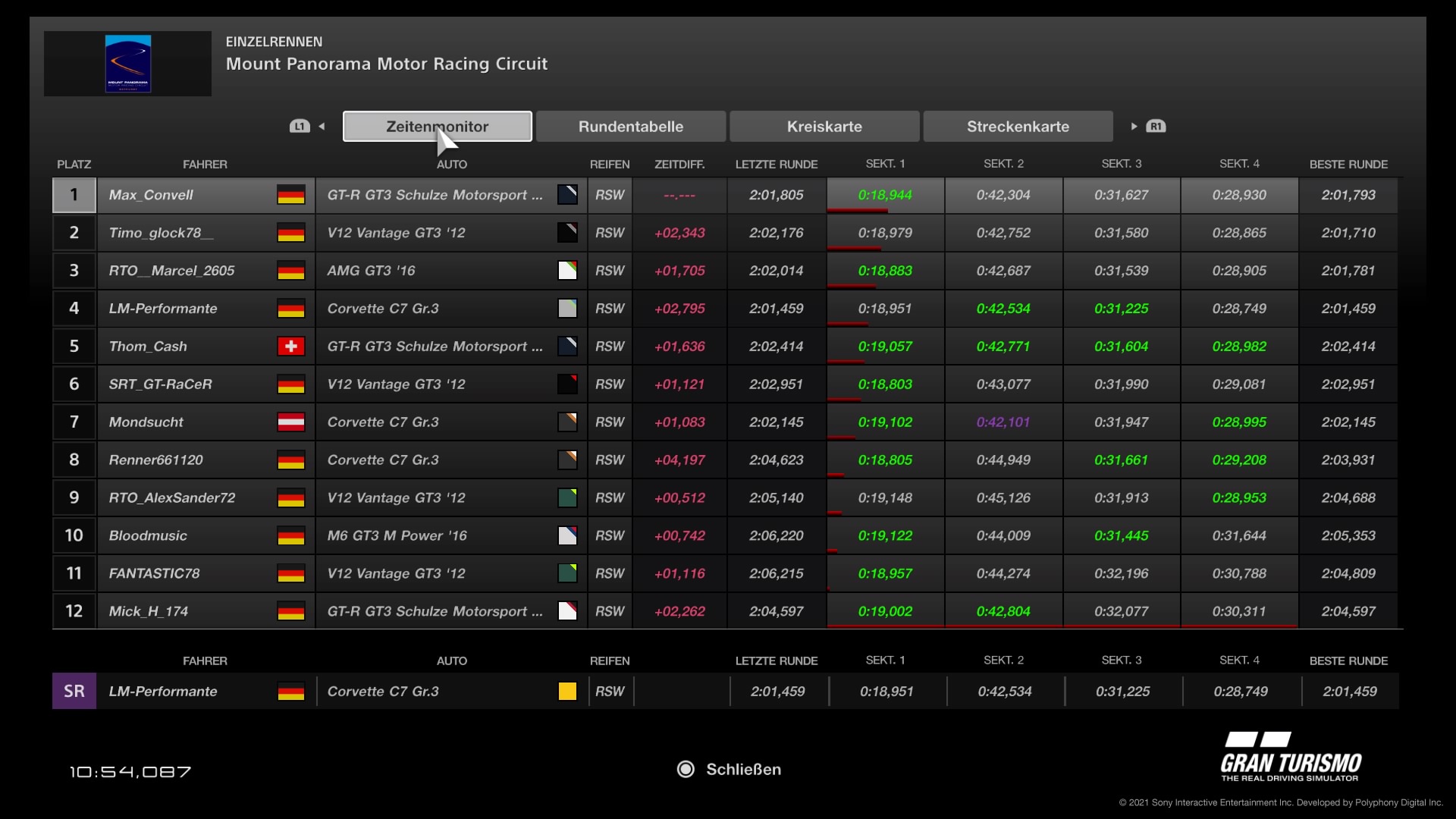Select the Zeitenmonitor tab
Viewport: 1456px width, 819px height.
(437, 127)
